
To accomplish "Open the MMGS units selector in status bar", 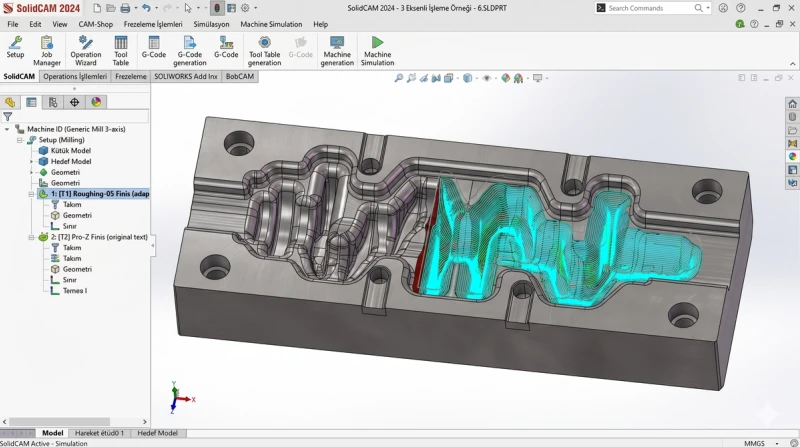I will [761, 443].
